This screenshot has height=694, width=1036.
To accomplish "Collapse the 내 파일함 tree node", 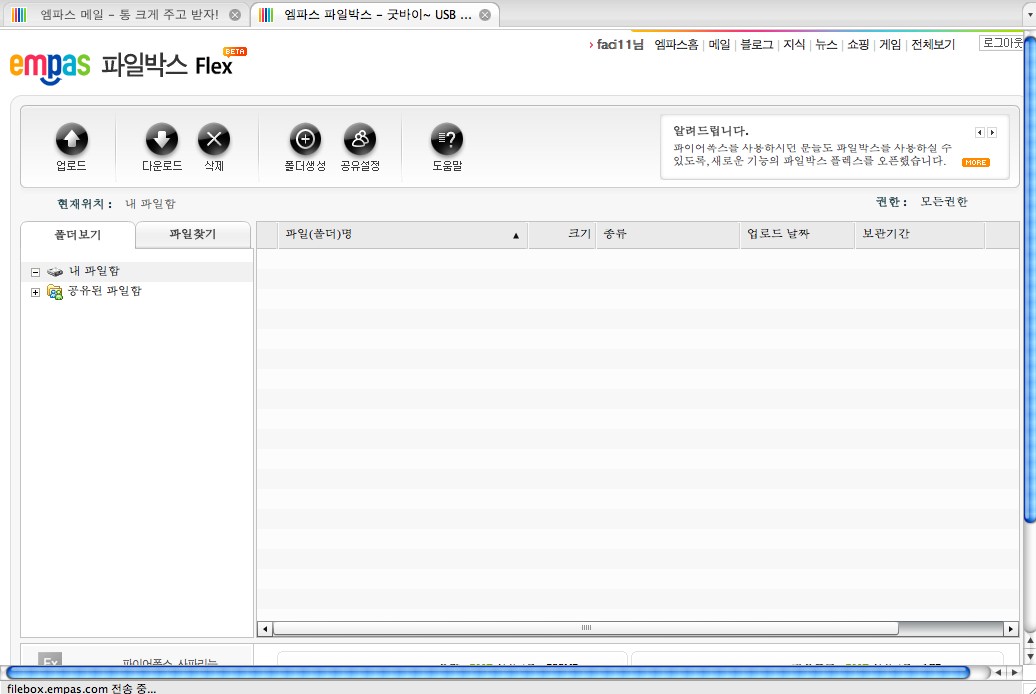I will click(36, 272).
